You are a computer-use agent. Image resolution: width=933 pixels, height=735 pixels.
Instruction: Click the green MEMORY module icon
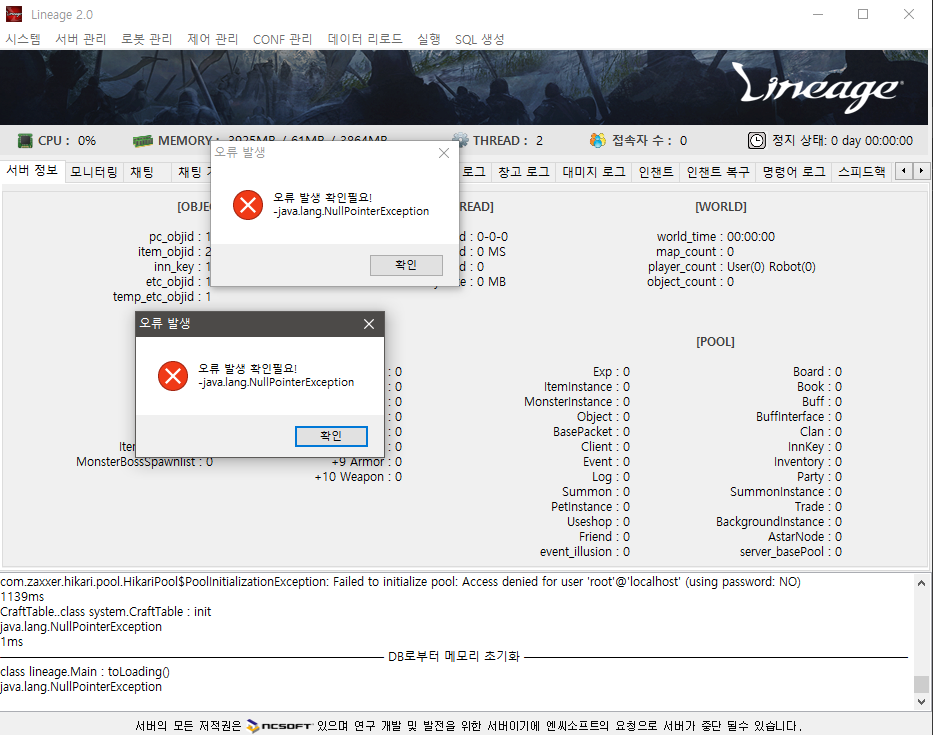click(x=143, y=141)
